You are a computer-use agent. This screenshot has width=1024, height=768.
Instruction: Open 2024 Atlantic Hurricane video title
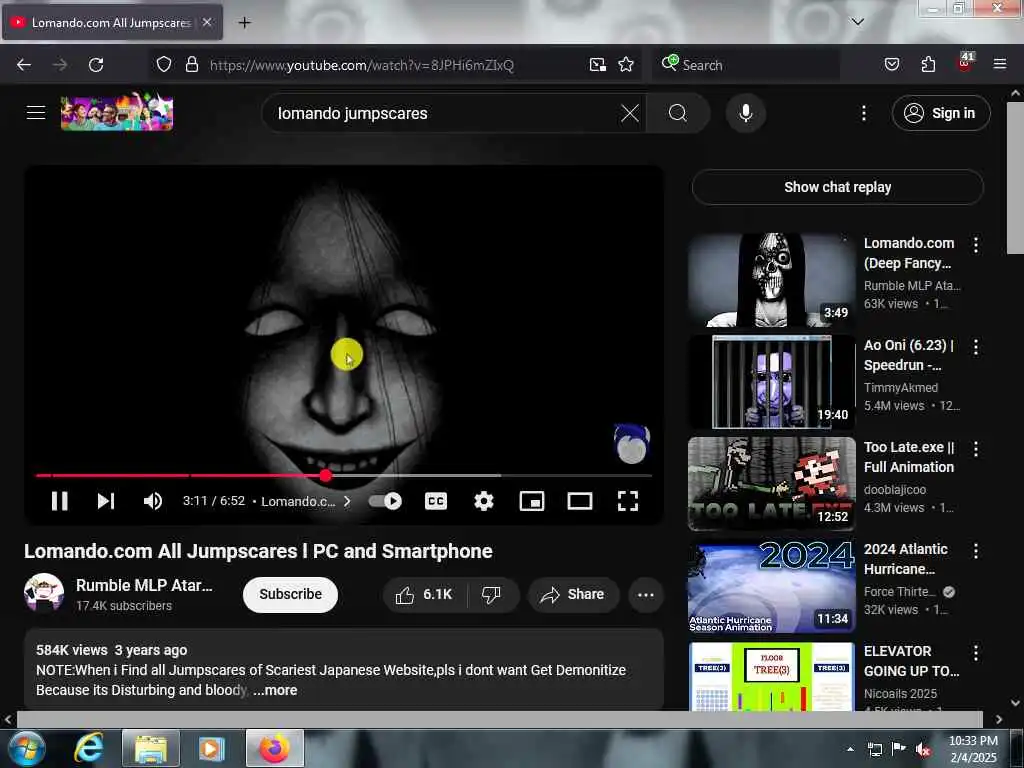pos(906,559)
